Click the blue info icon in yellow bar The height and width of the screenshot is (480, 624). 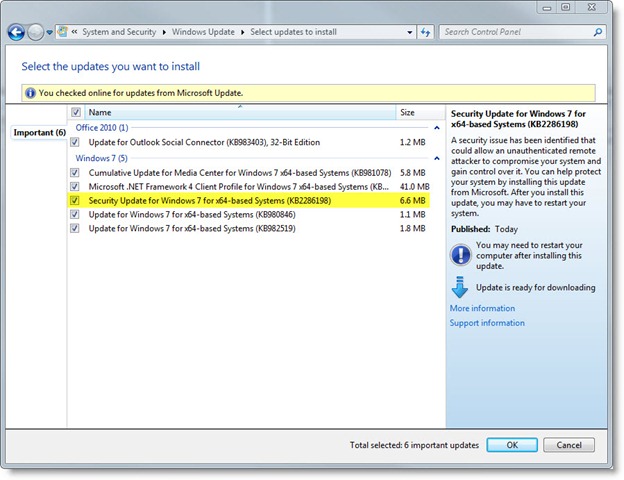click(x=30, y=93)
